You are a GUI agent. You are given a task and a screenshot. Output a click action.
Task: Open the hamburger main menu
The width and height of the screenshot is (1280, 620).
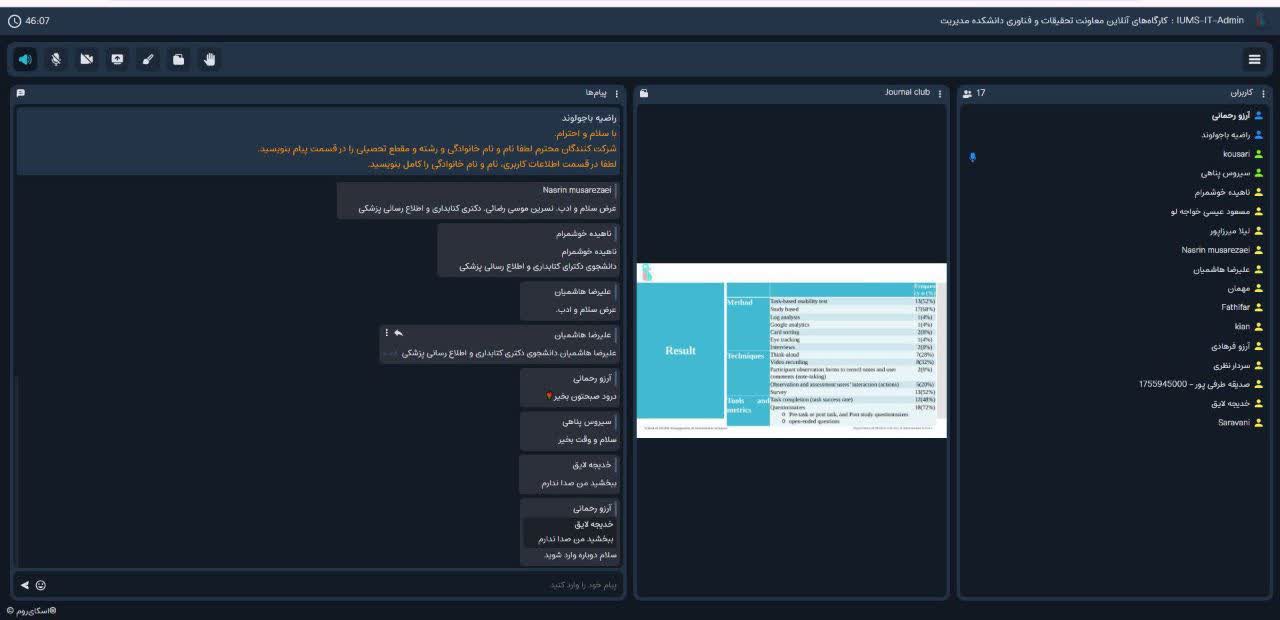pos(1254,60)
